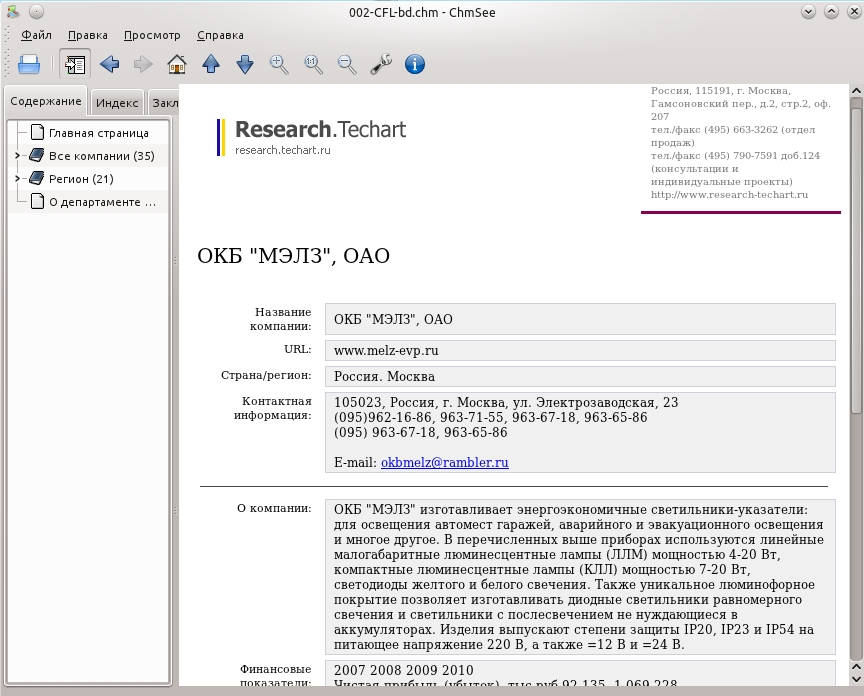Click the research.techart.ru text under the logo
This screenshot has height=696, width=864.
click(283, 150)
